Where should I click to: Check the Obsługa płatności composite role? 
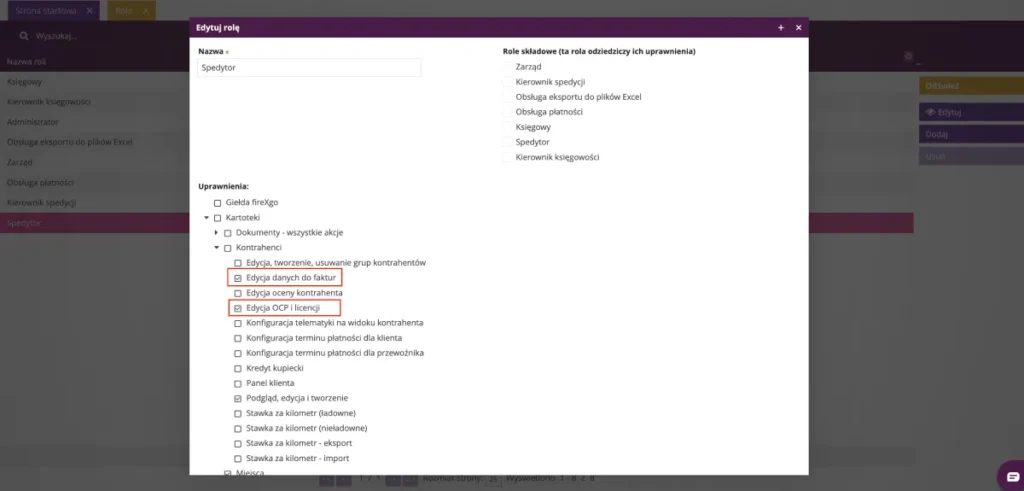[508, 112]
